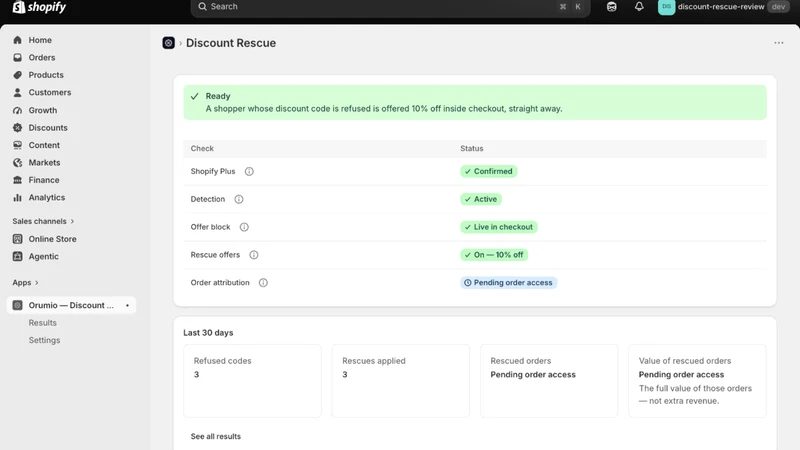The width and height of the screenshot is (800, 450).
Task: Click the Rescues applied card
Action: click(x=401, y=381)
